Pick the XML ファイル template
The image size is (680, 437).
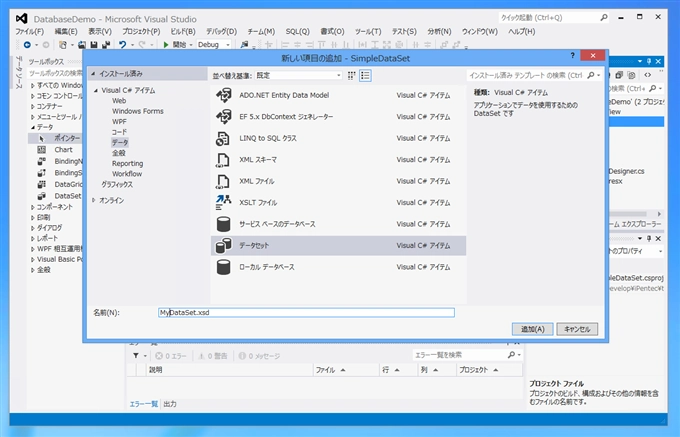click(338, 181)
